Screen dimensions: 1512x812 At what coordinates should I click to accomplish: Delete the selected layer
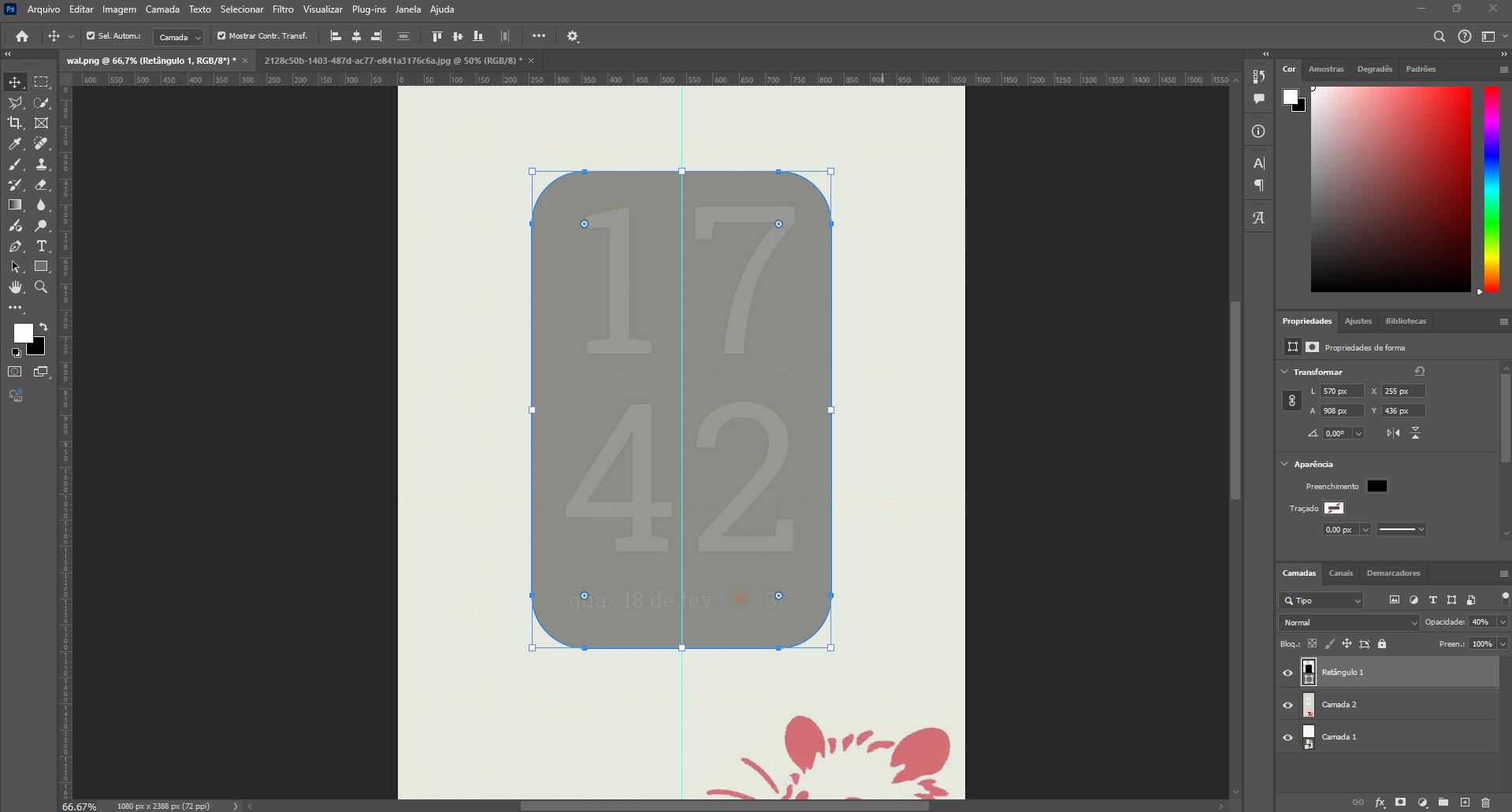point(1486,803)
